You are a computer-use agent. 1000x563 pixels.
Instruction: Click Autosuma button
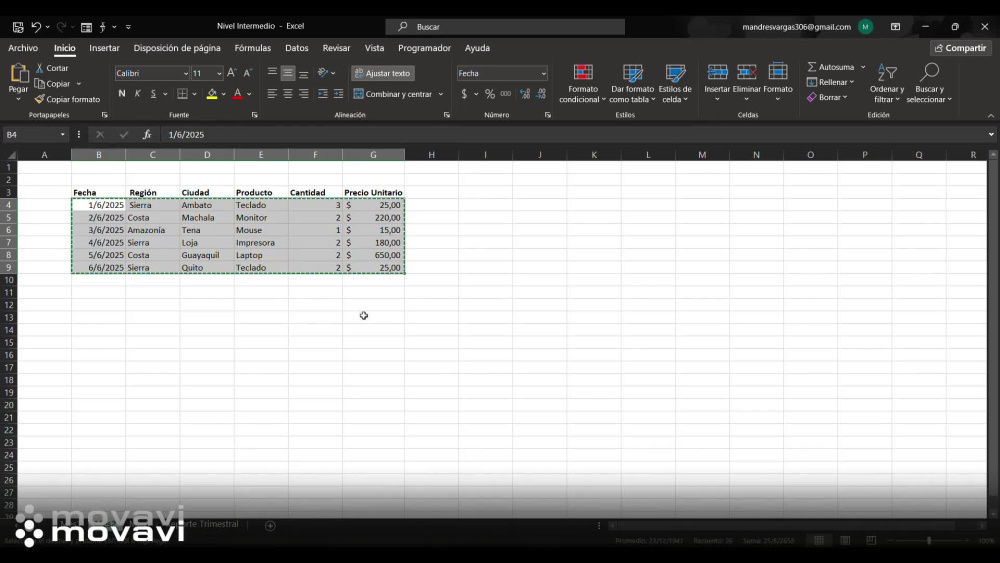pos(831,67)
